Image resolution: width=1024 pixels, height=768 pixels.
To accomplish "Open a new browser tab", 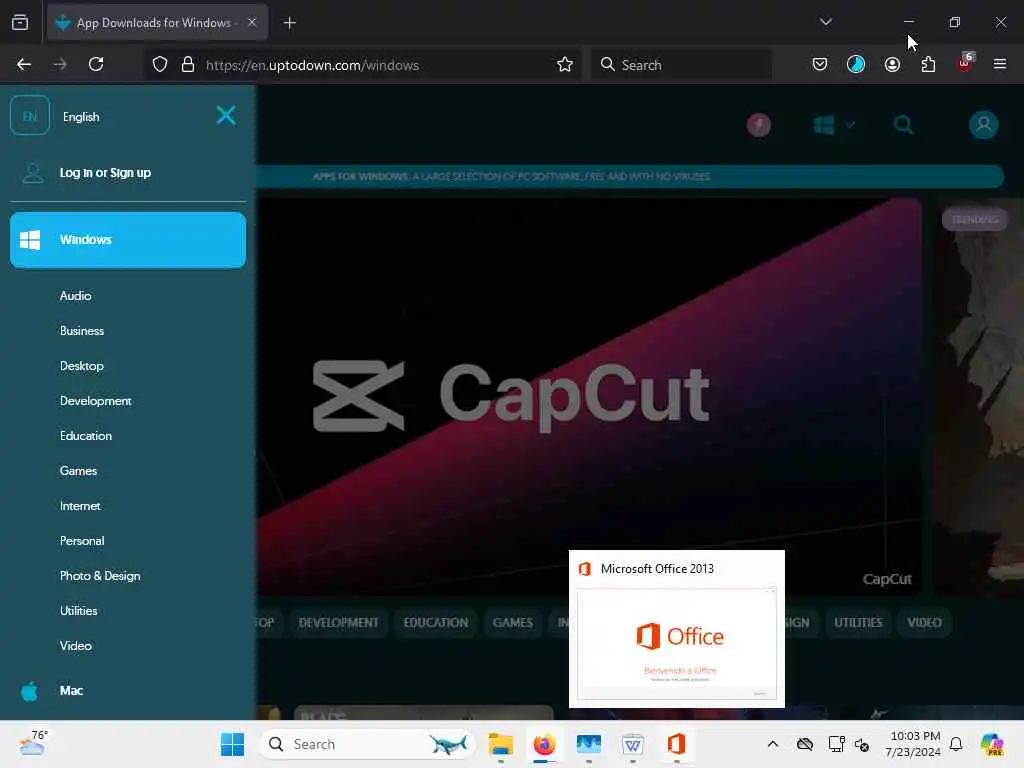I will (x=289, y=23).
